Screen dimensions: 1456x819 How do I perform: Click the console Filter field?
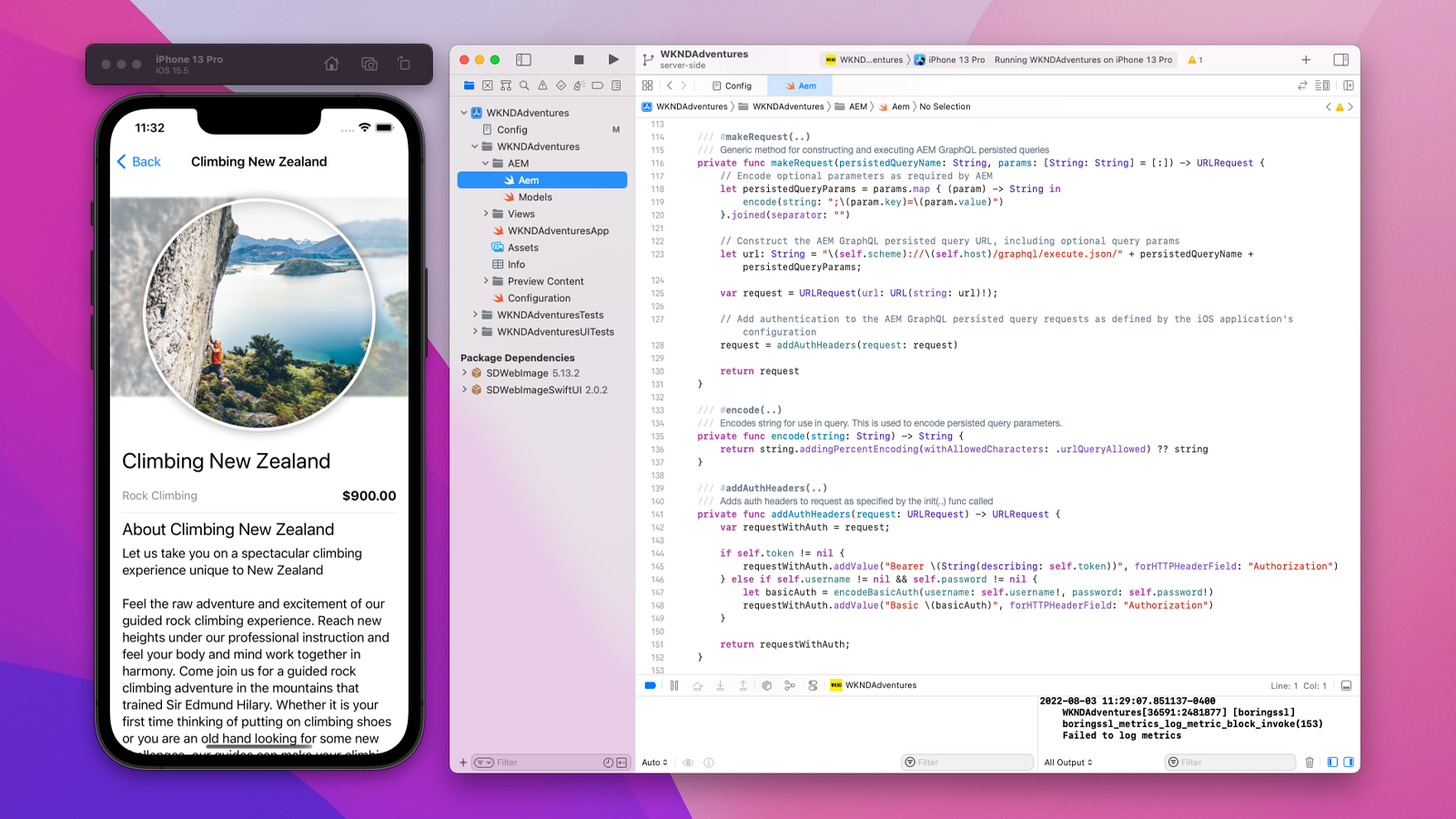(1229, 763)
